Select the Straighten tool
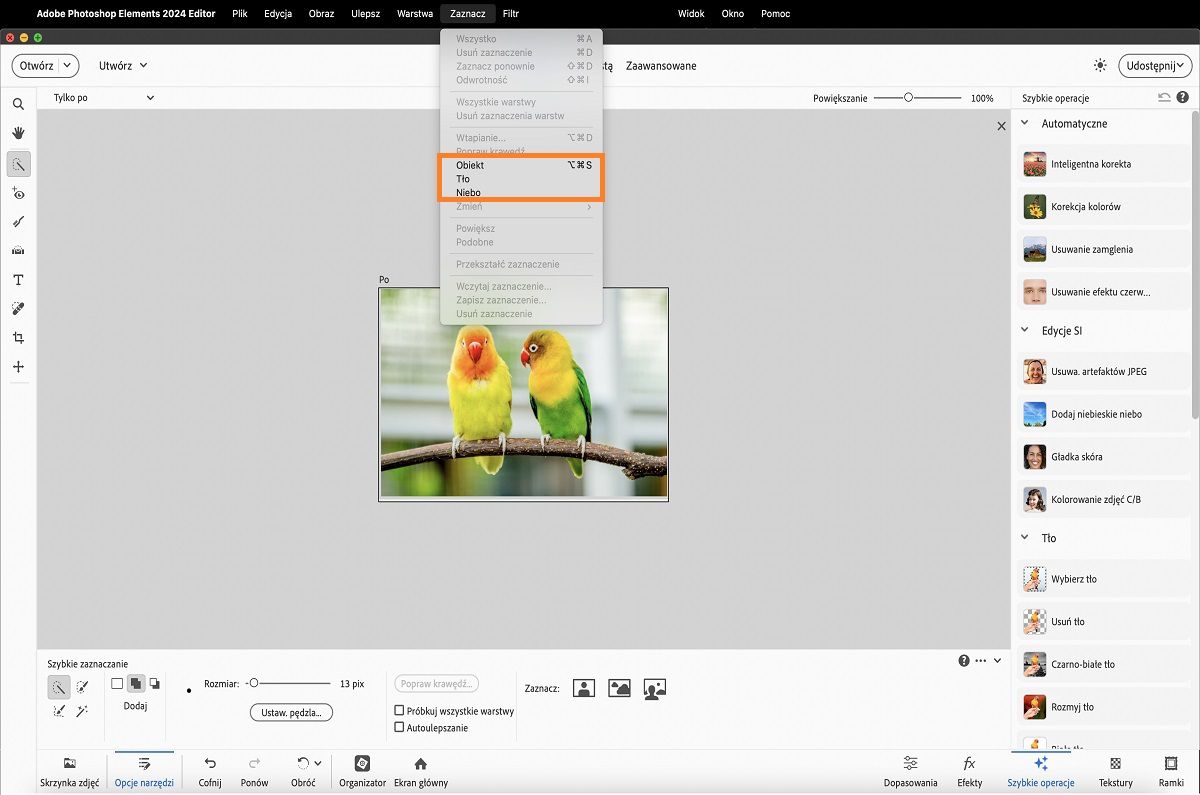Viewport: 1200px width, 795px height. [x=18, y=251]
